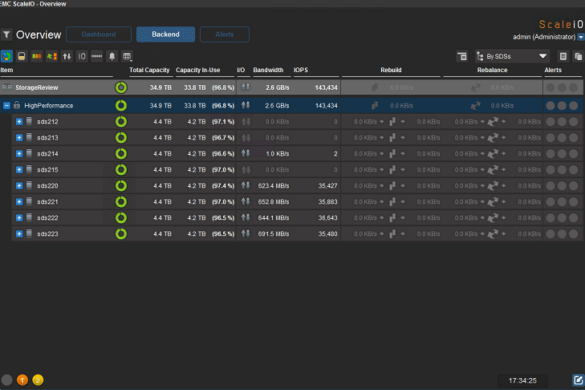Click the rebalance arrows icon in sds222 row
585x390 pixels.
point(493,218)
